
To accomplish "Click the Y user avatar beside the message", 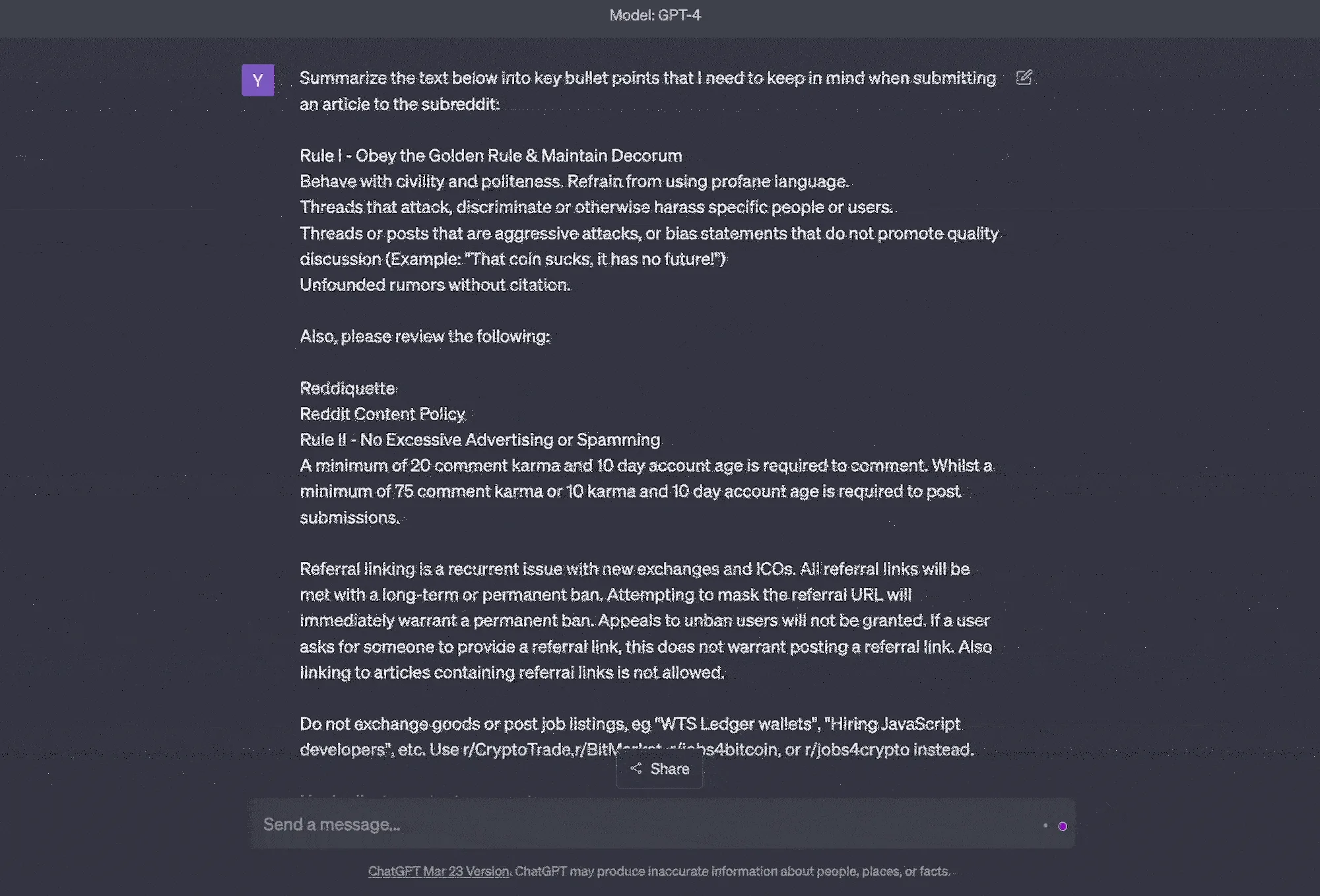I will click(x=257, y=80).
